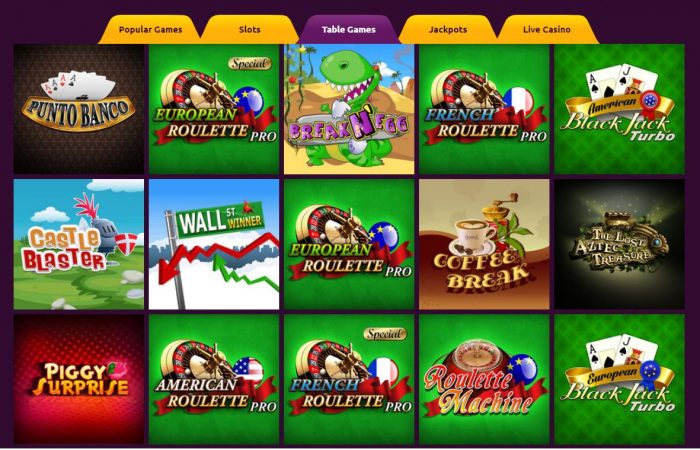Launch American Roulette Pro
This screenshot has height=450, width=700.
[214, 379]
